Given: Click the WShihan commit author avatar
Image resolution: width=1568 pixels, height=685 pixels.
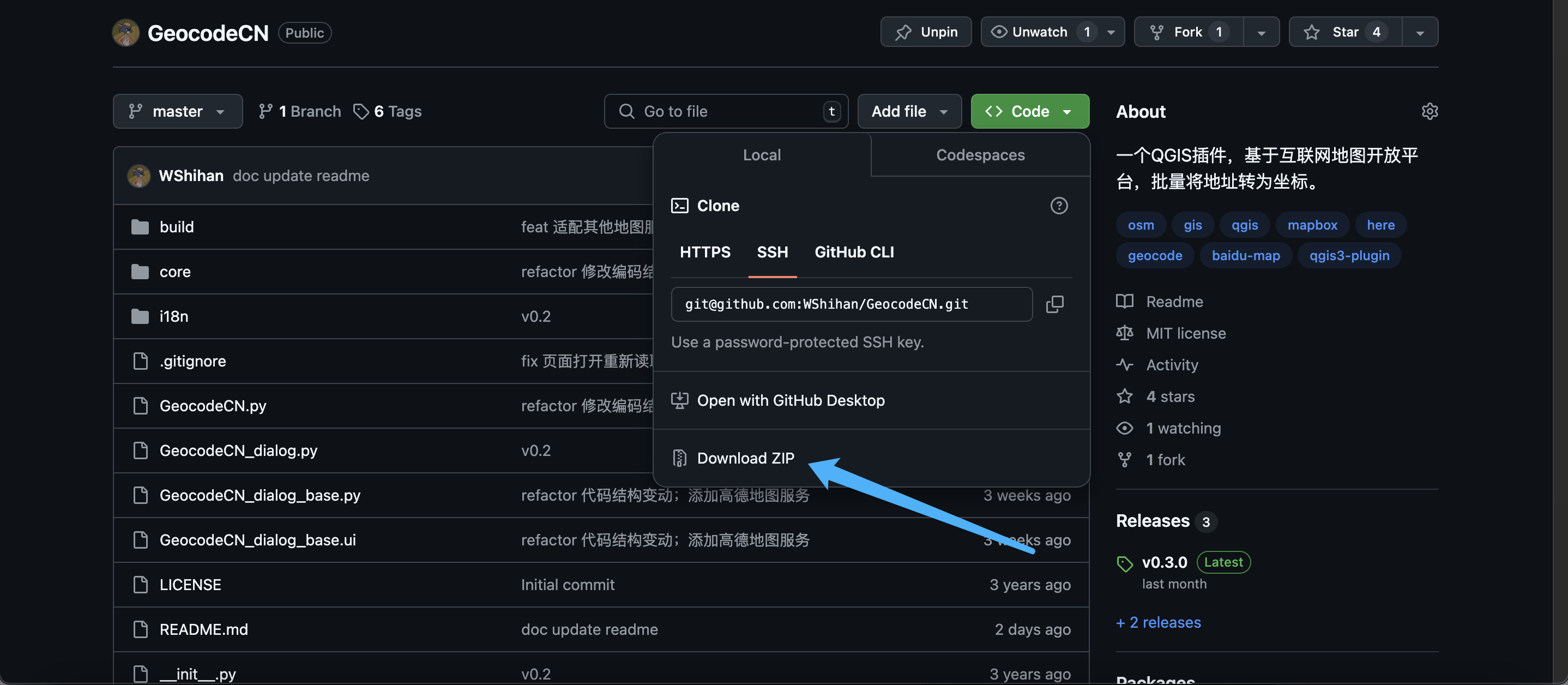Looking at the screenshot, I should coord(139,176).
